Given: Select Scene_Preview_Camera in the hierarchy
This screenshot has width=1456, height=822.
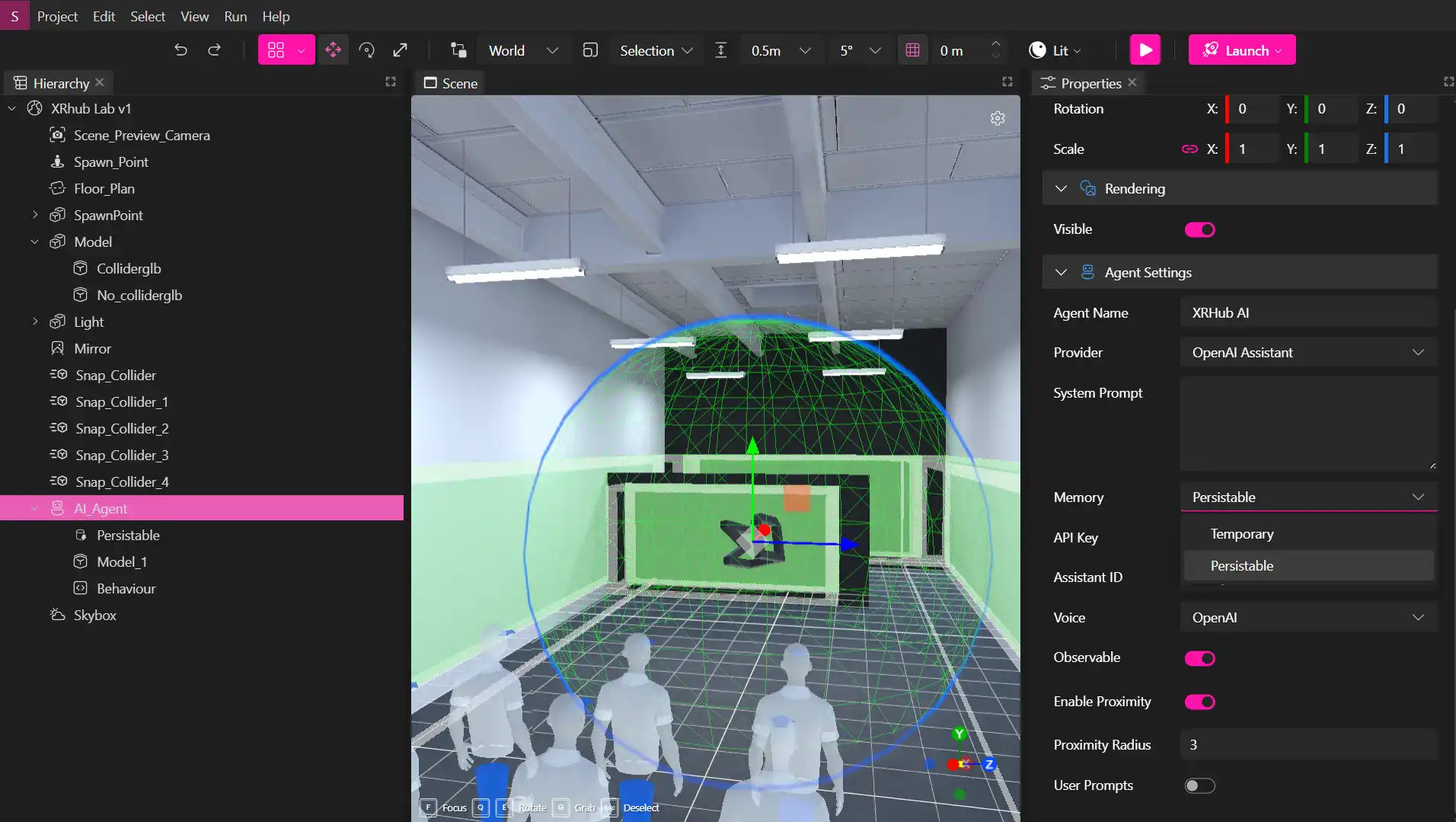Looking at the screenshot, I should [x=142, y=135].
